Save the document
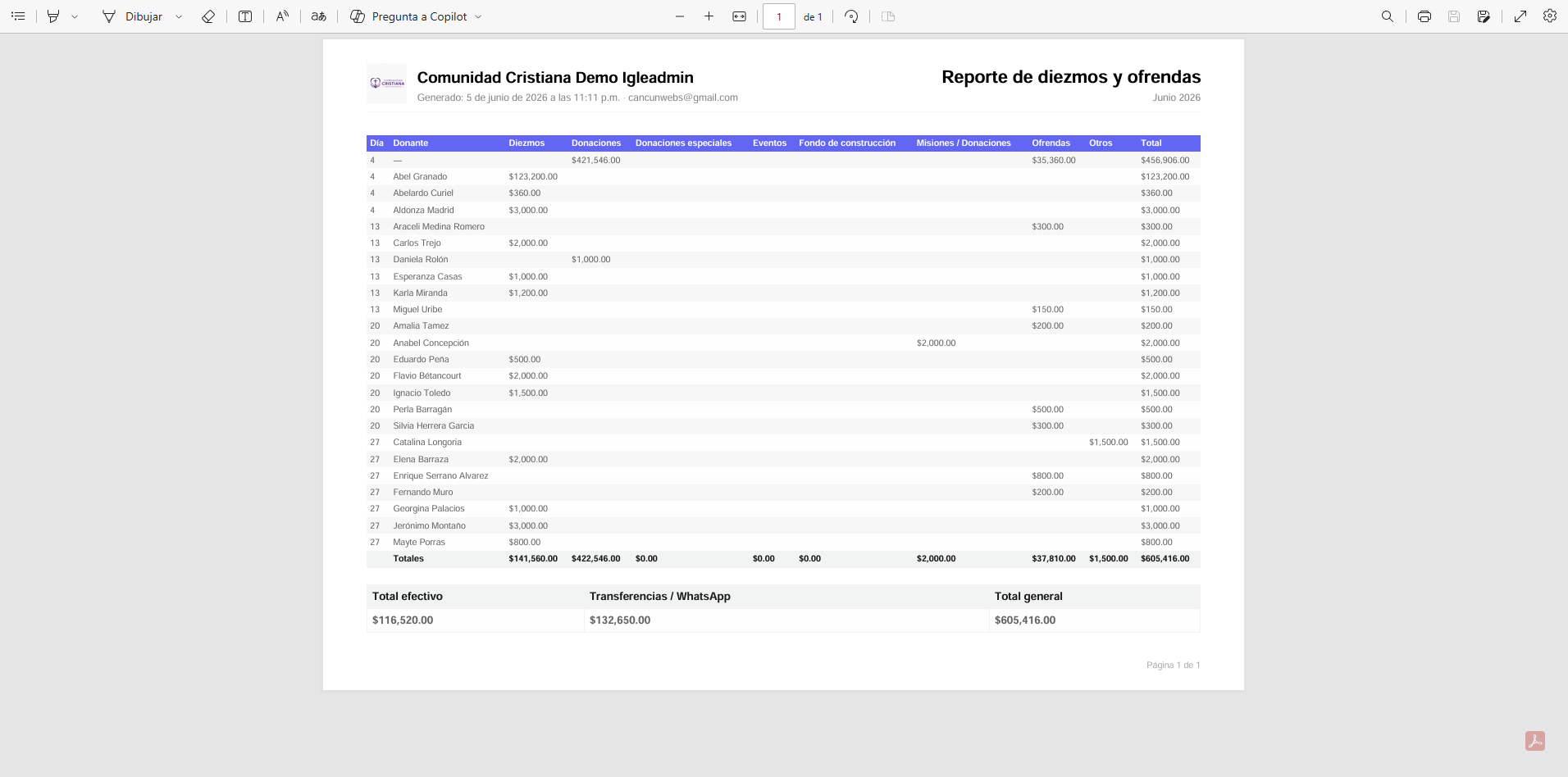 (x=1454, y=16)
